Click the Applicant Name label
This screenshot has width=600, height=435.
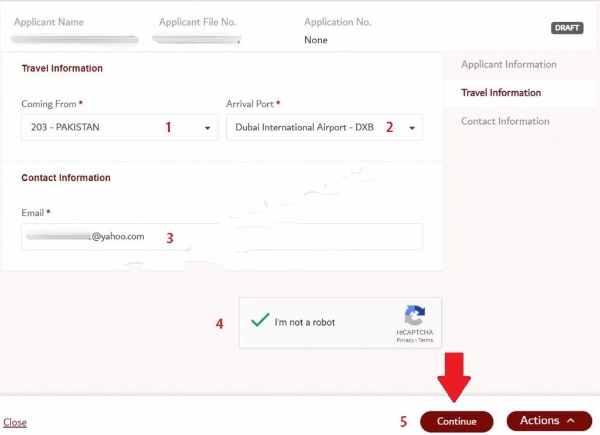click(49, 22)
